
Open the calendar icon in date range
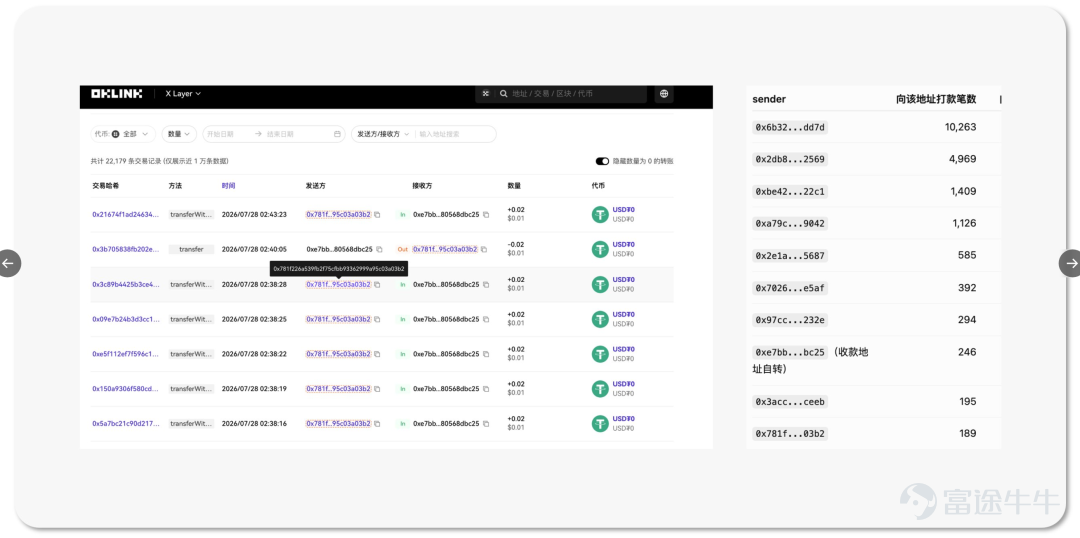click(x=337, y=134)
